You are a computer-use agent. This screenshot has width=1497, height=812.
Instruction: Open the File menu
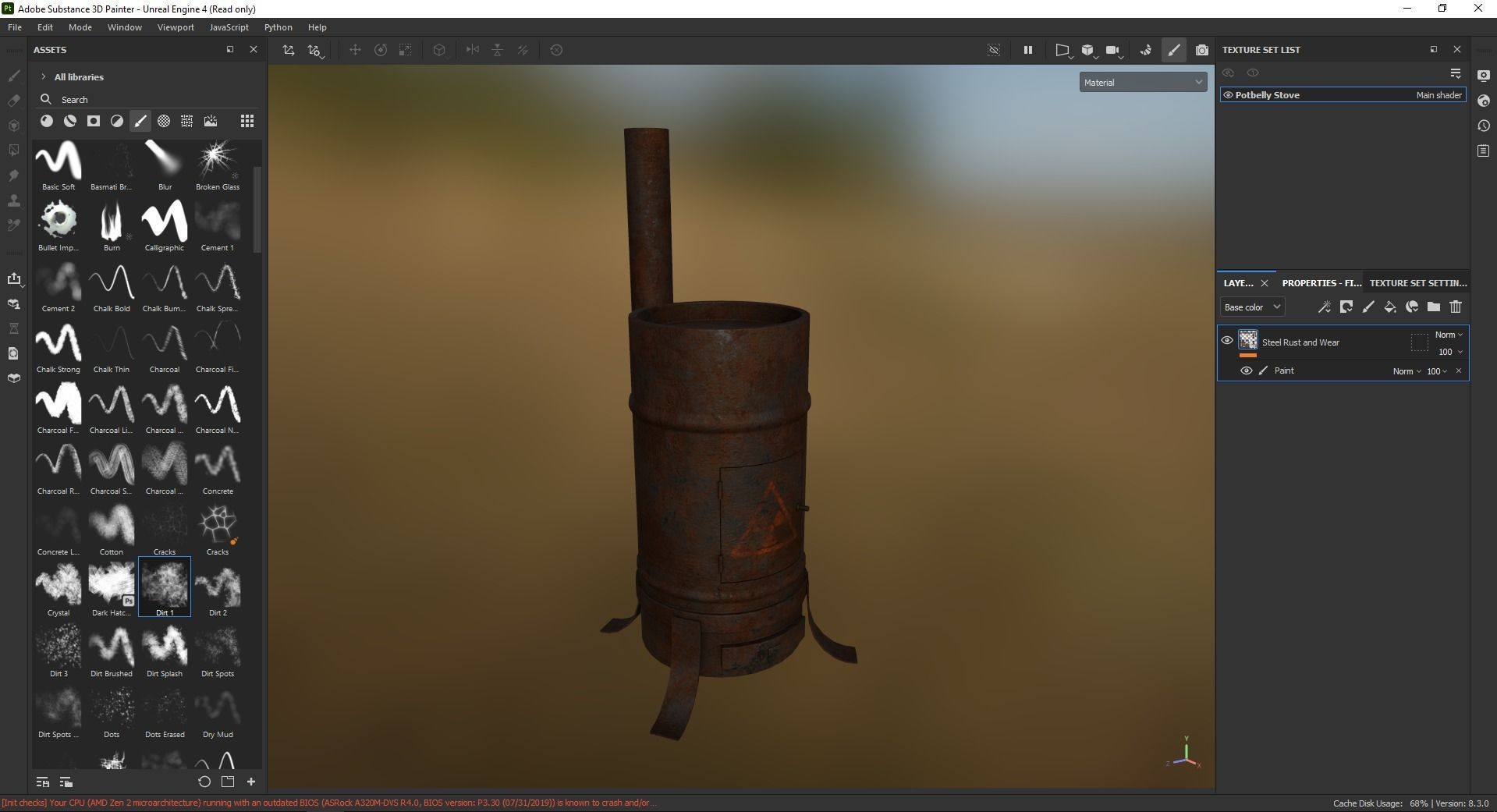coord(15,27)
